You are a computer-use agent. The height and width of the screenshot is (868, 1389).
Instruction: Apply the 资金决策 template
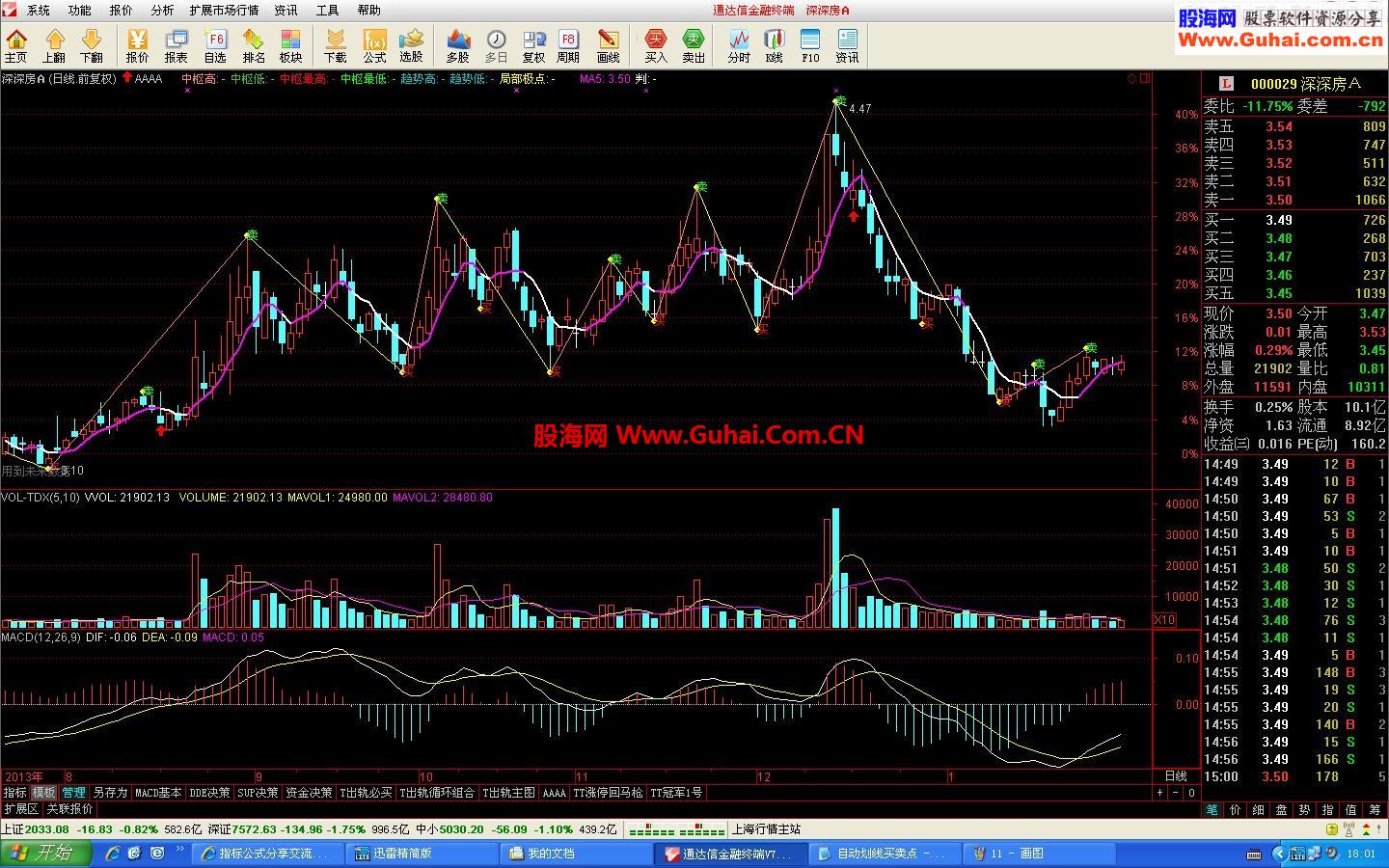(x=309, y=793)
